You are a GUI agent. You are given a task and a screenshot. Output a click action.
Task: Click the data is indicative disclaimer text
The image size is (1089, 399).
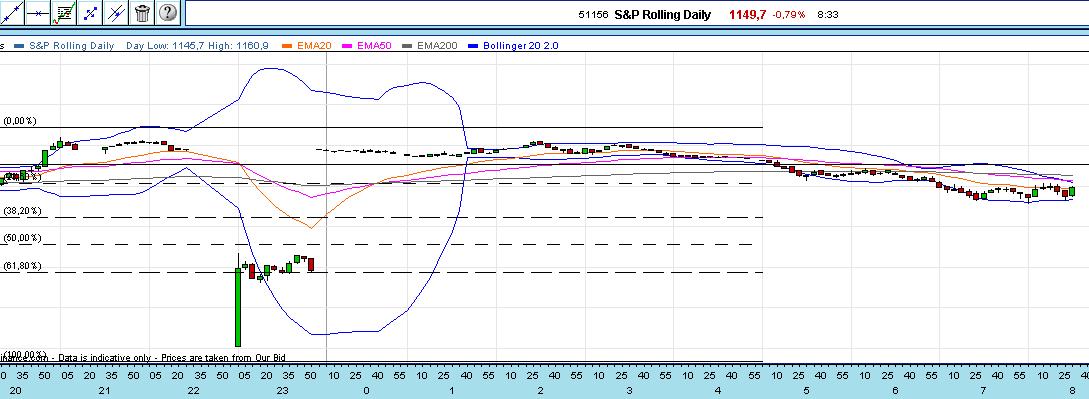[142, 357]
